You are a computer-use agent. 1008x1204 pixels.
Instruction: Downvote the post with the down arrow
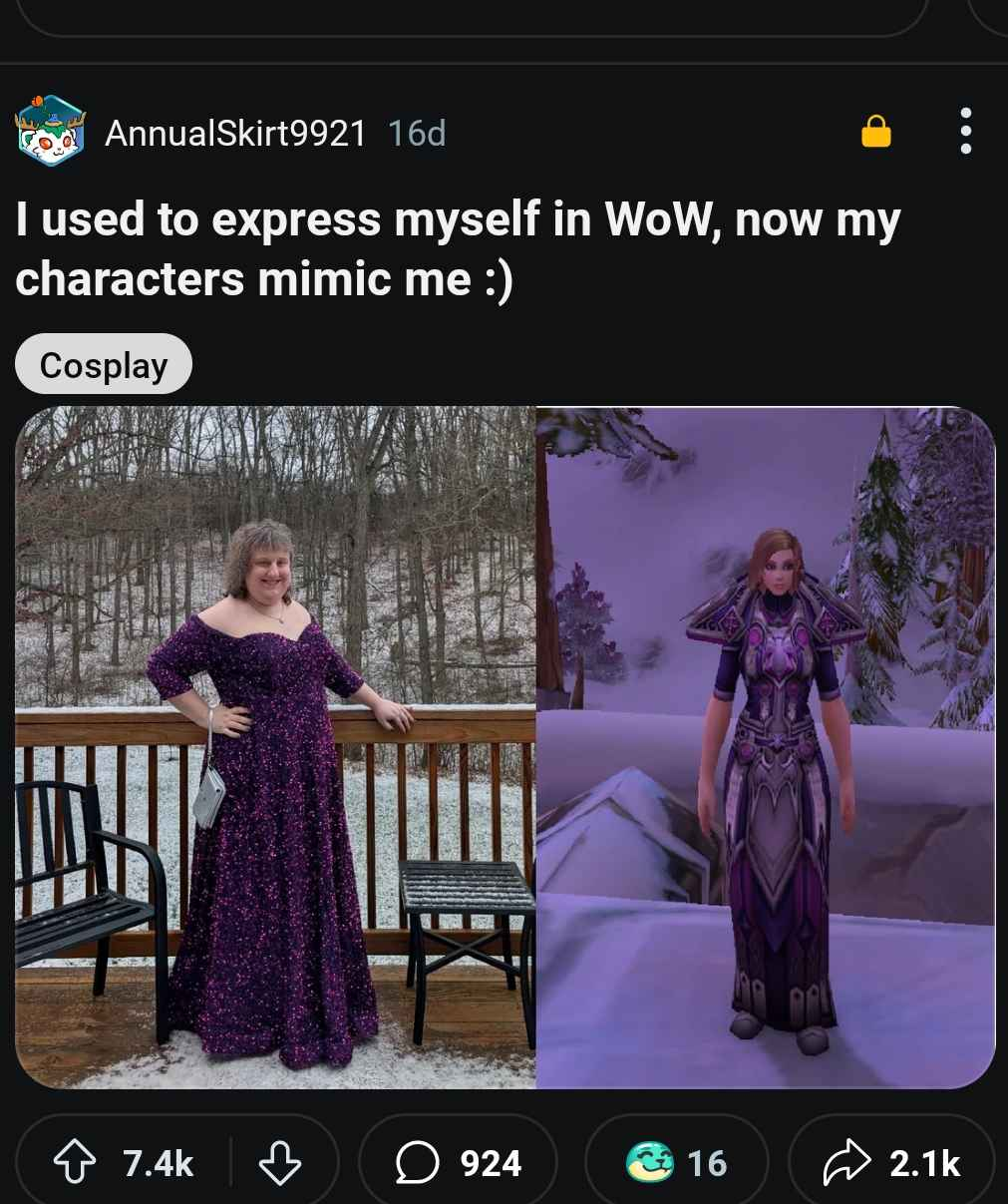(279, 1163)
